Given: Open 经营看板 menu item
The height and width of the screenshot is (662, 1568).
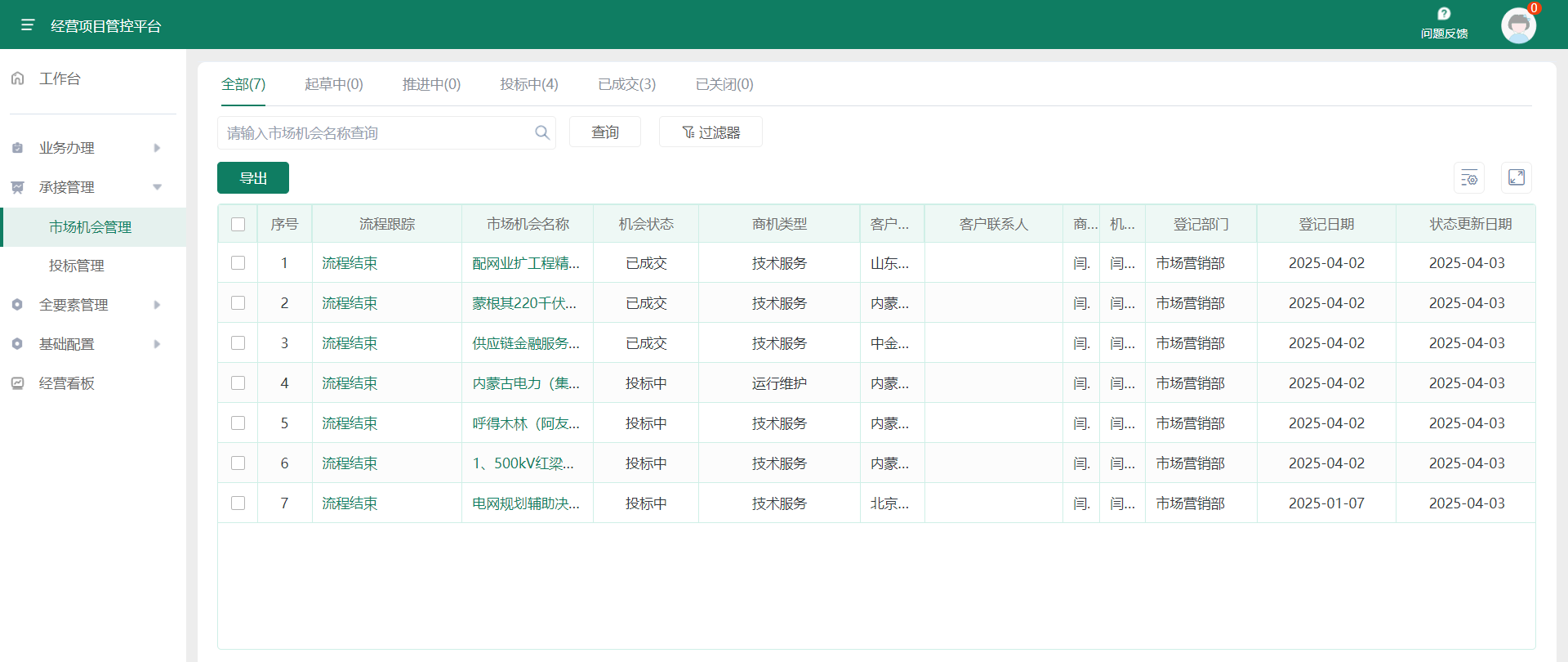Looking at the screenshot, I should [x=67, y=383].
